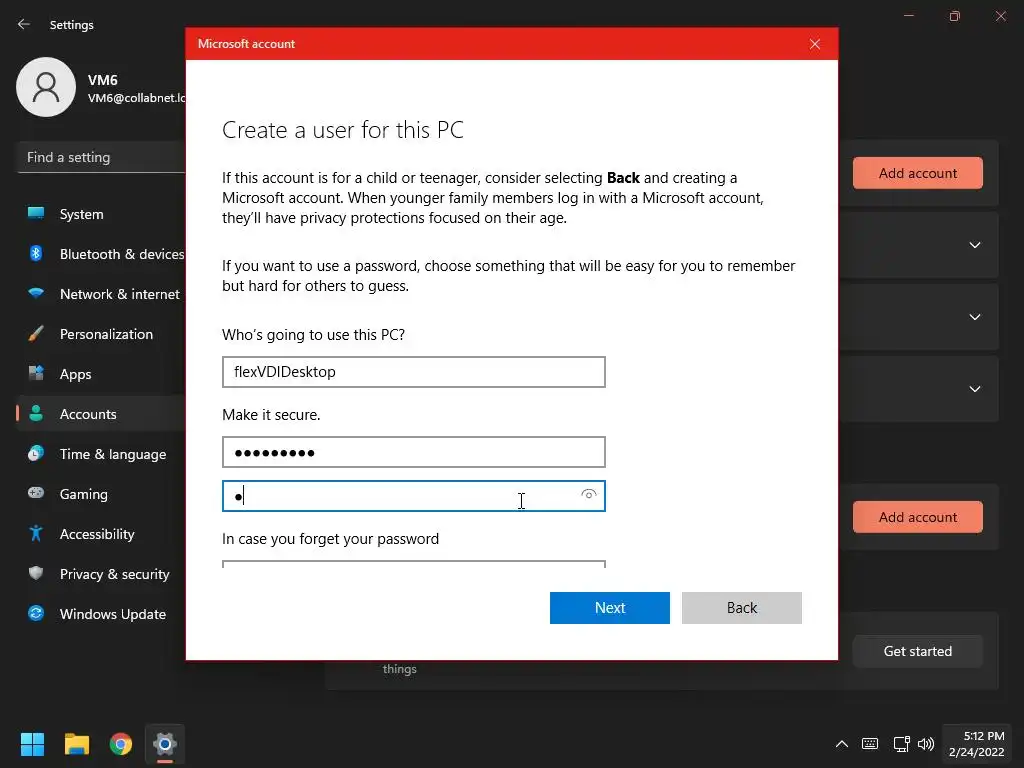This screenshot has width=1024, height=768.
Task: Click the 'Create a user for this PC' heading
Action: [x=343, y=130]
